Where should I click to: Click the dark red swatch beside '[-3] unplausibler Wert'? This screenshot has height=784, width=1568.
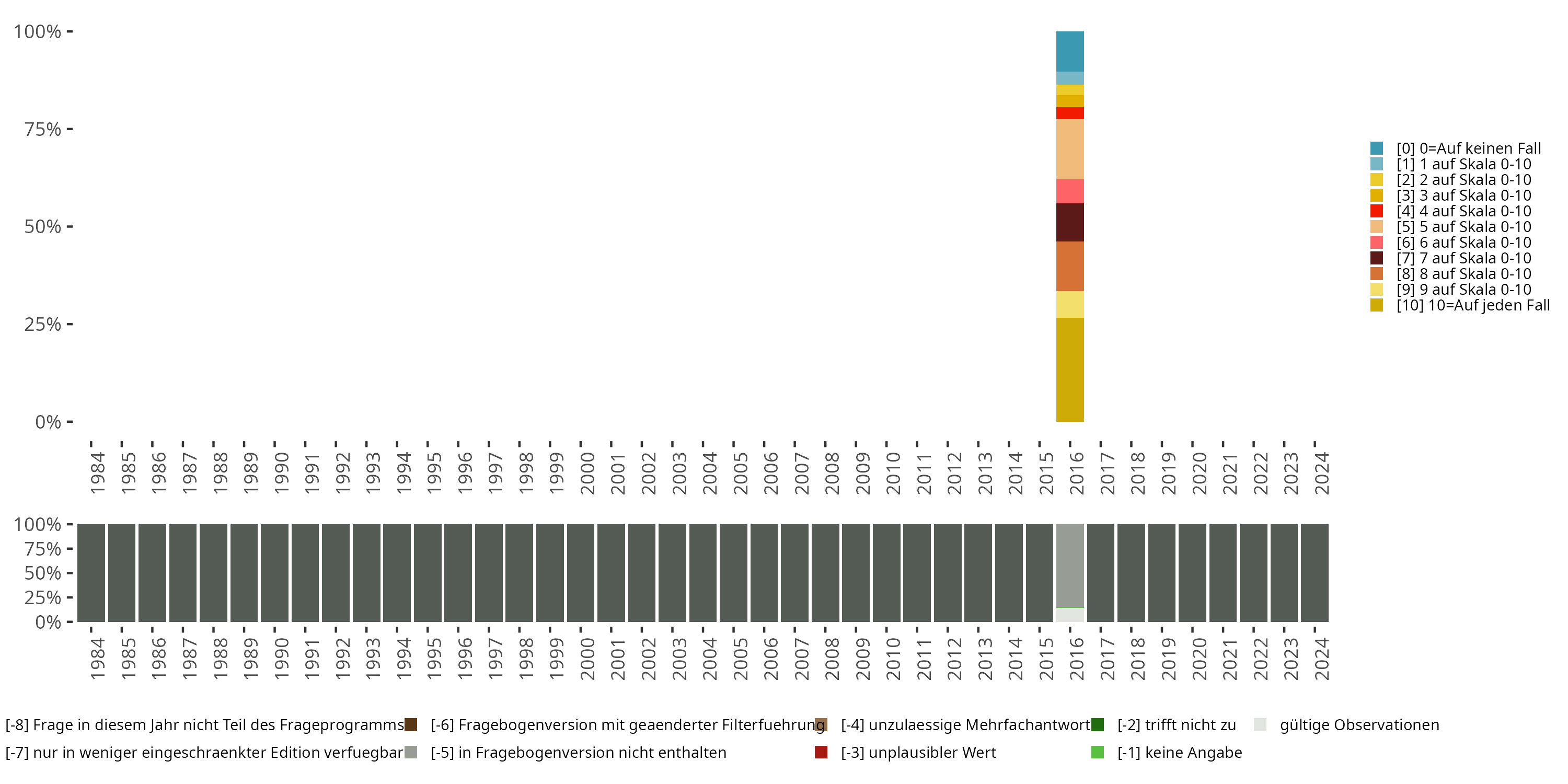click(x=821, y=752)
